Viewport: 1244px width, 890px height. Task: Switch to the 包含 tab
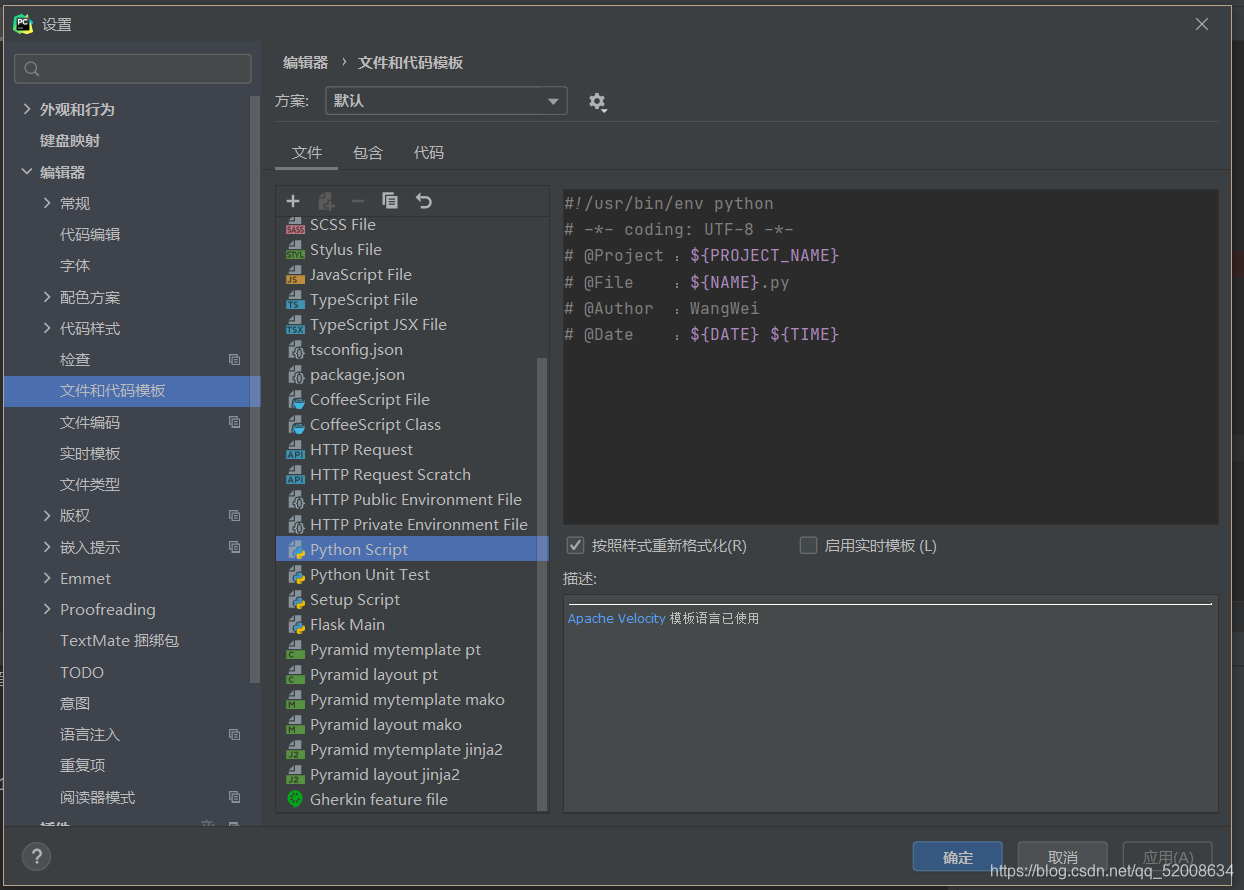(x=368, y=153)
